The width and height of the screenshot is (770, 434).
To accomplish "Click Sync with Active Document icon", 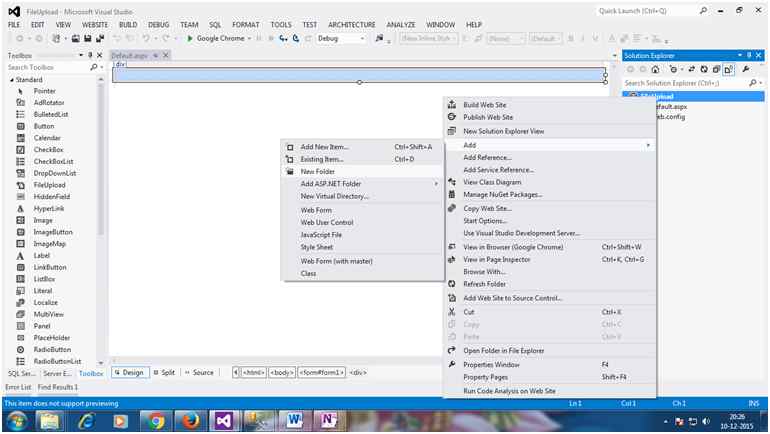I will 691,69.
